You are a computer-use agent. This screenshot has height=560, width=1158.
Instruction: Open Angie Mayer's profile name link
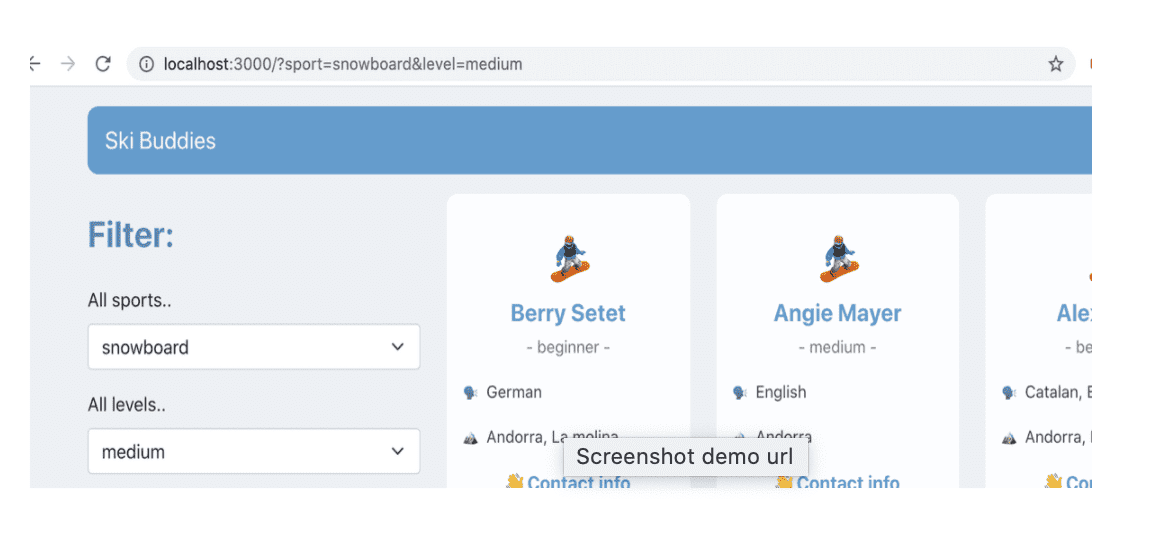[837, 313]
